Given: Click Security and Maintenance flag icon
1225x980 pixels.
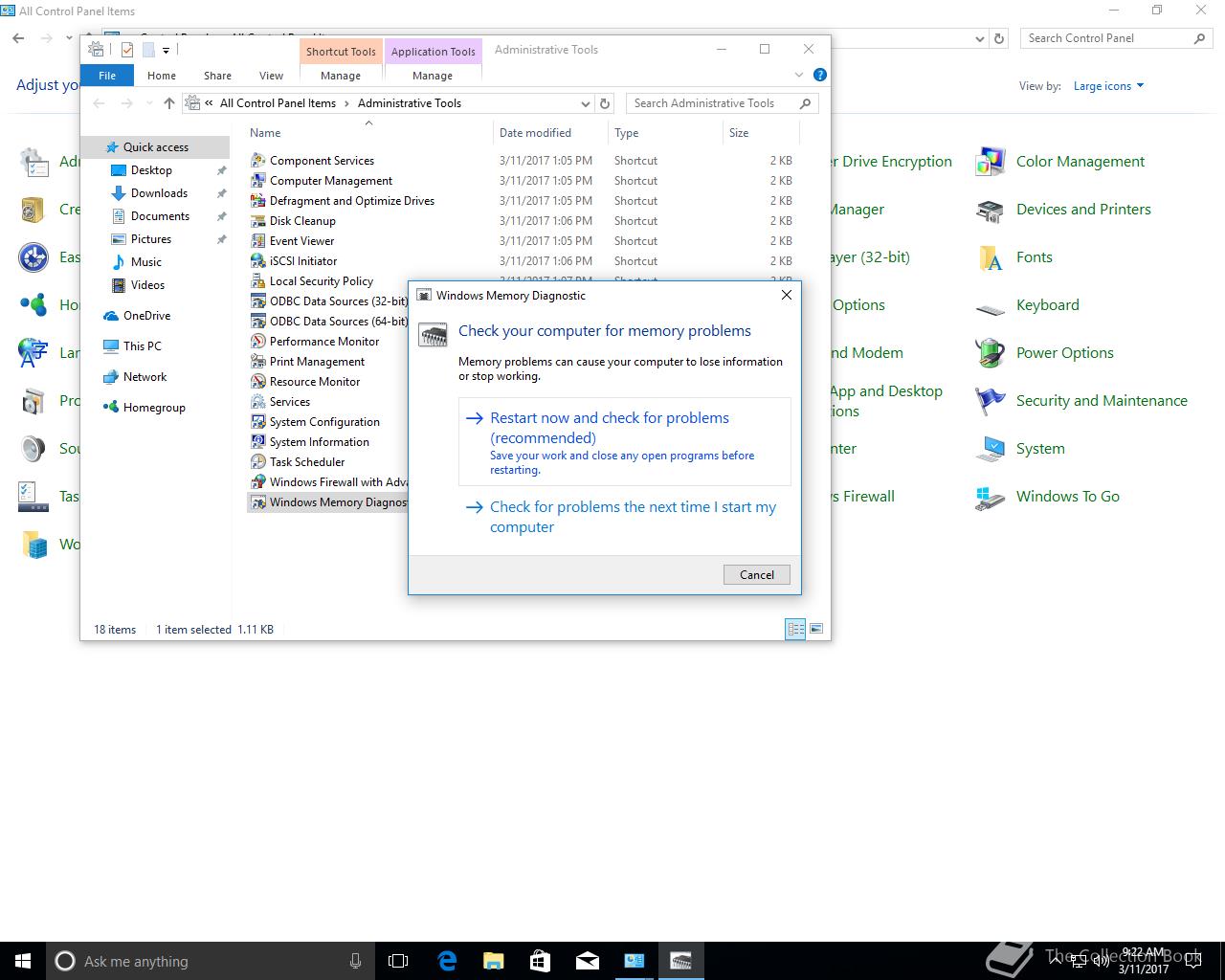Looking at the screenshot, I should tap(990, 401).
